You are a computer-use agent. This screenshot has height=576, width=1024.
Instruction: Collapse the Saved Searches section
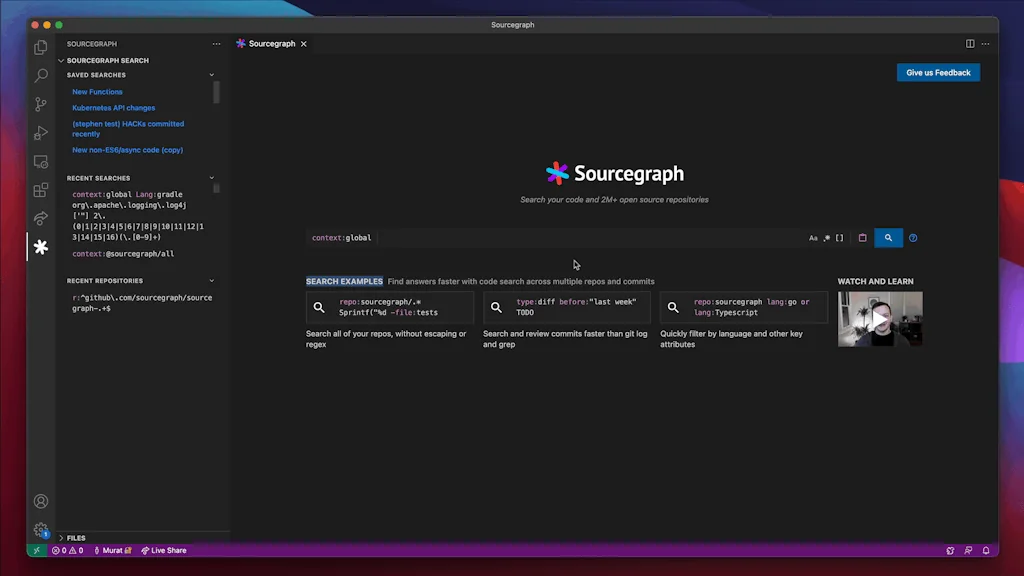(x=211, y=74)
